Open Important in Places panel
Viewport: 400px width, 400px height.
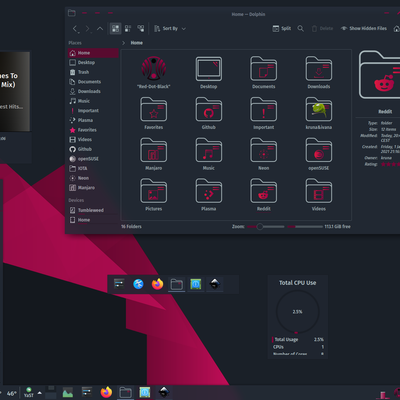tap(93, 111)
